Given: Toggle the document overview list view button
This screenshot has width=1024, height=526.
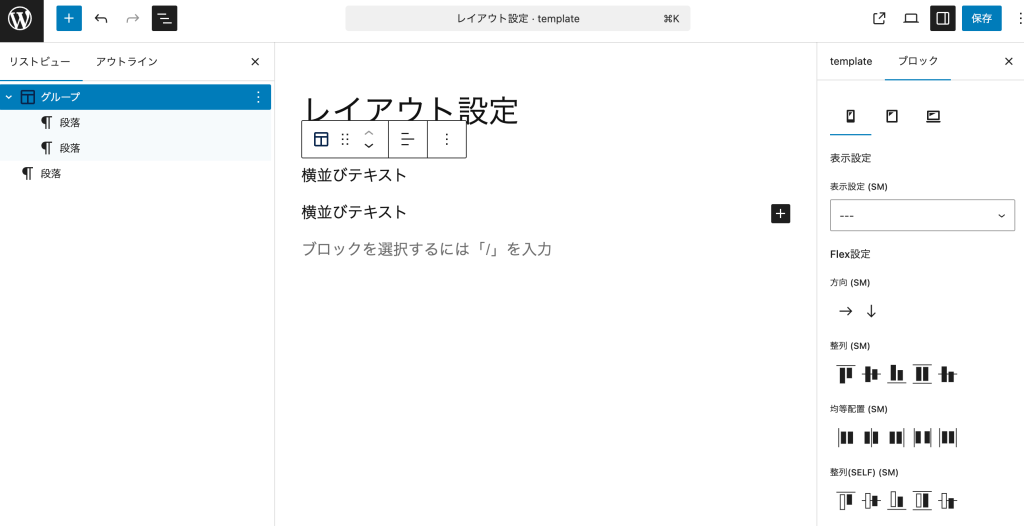Looking at the screenshot, I should [165, 18].
